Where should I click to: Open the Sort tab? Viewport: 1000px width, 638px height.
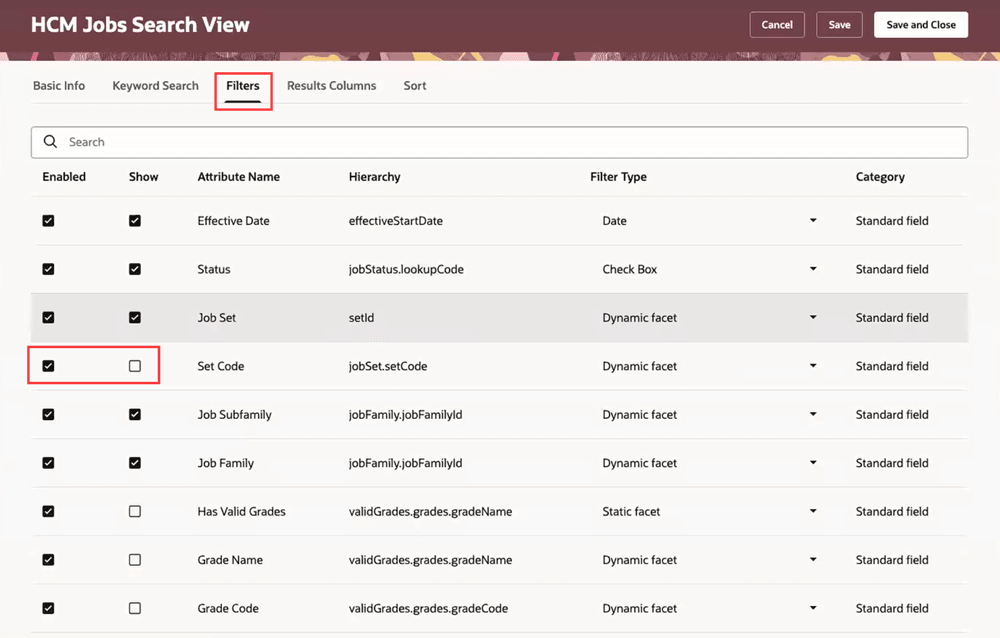click(415, 85)
